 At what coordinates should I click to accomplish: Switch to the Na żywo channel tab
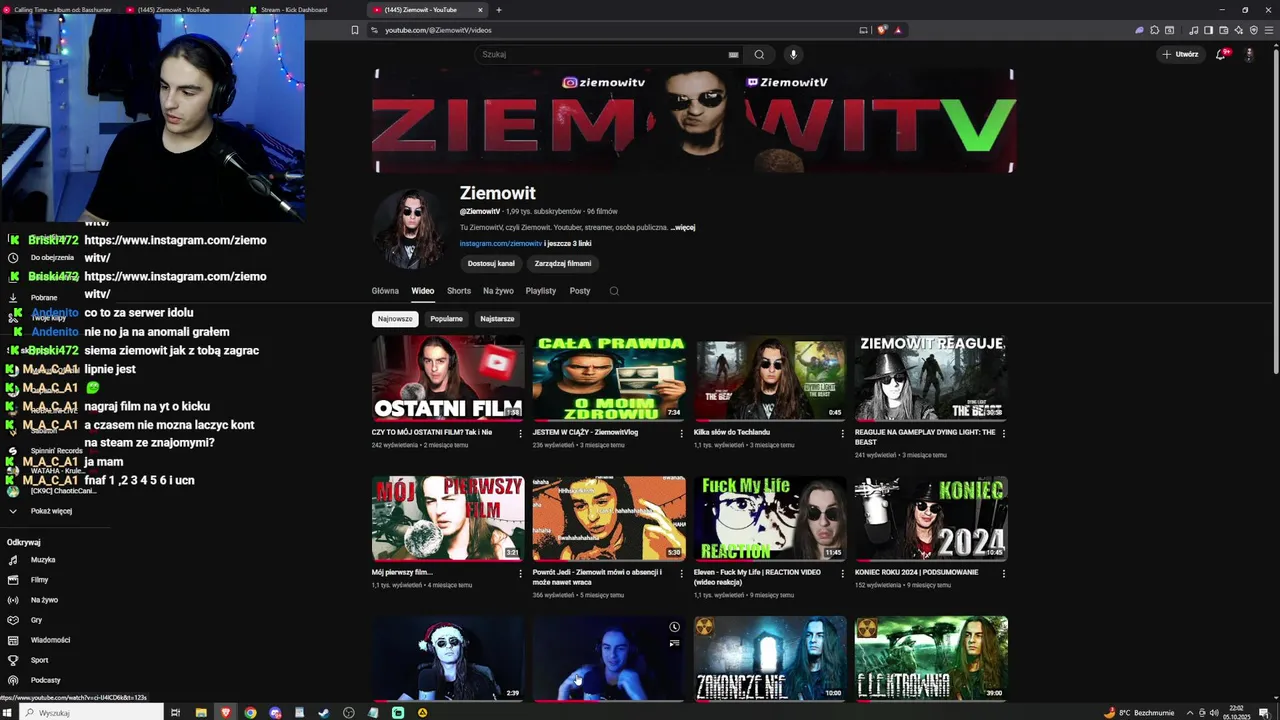point(498,291)
